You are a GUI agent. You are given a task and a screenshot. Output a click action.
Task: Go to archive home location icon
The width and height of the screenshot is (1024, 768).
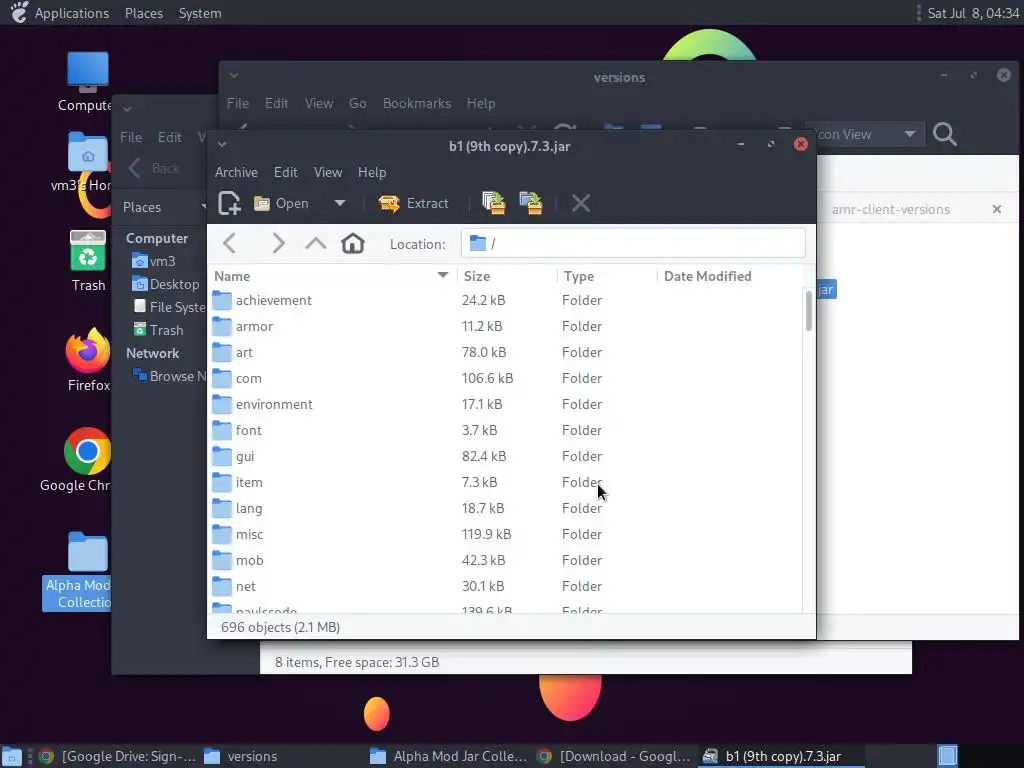point(353,244)
